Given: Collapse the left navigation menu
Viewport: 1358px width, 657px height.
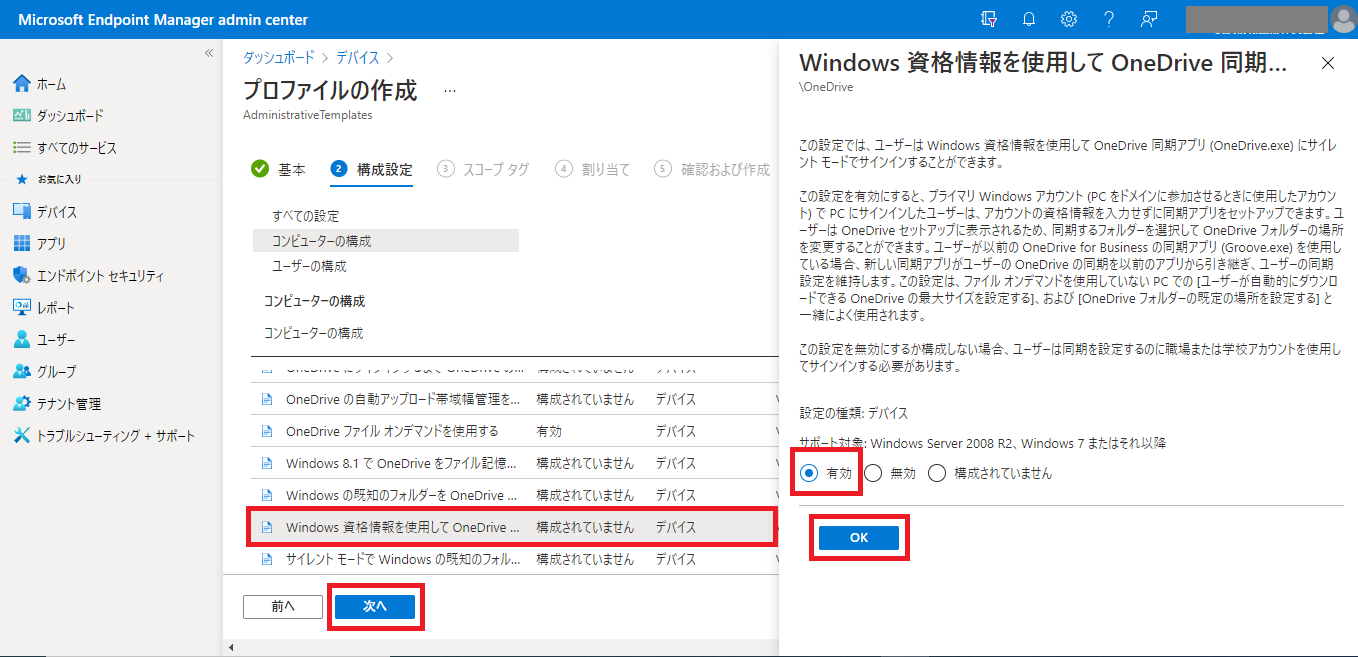Looking at the screenshot, I should point(209,53).
